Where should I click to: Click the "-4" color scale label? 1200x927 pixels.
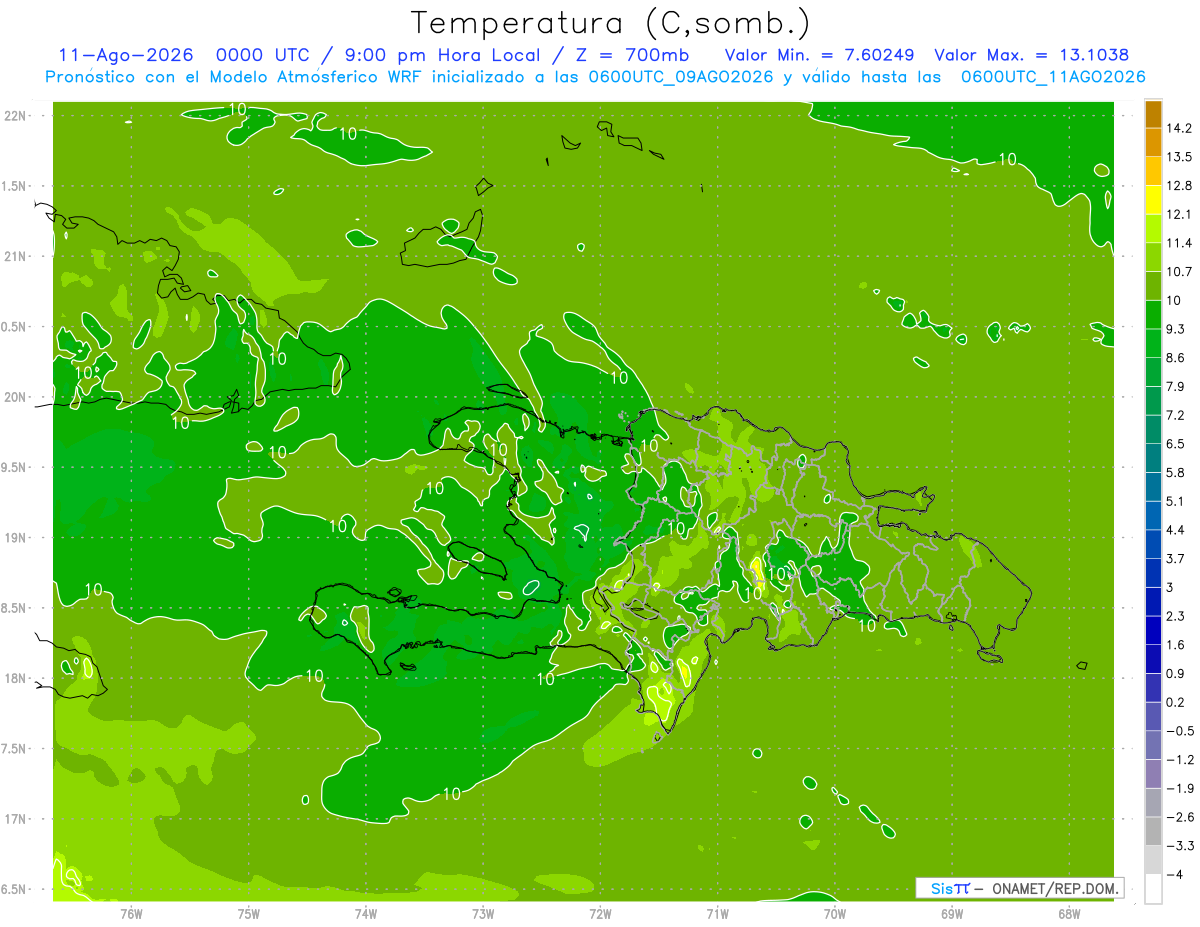coord(1174,875)
